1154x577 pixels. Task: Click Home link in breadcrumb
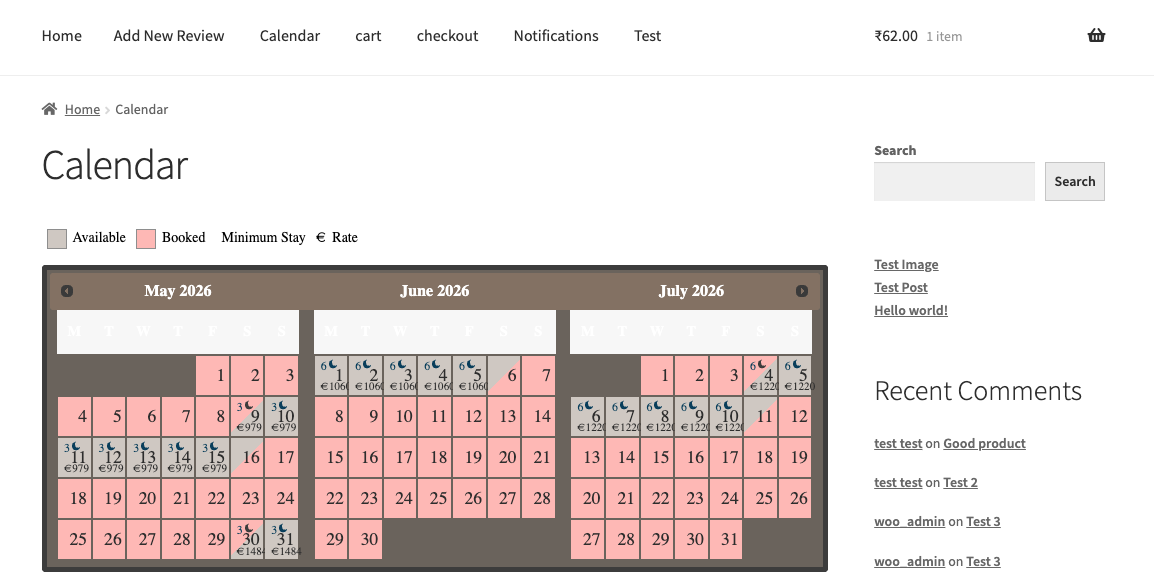[x=82, y=109]
